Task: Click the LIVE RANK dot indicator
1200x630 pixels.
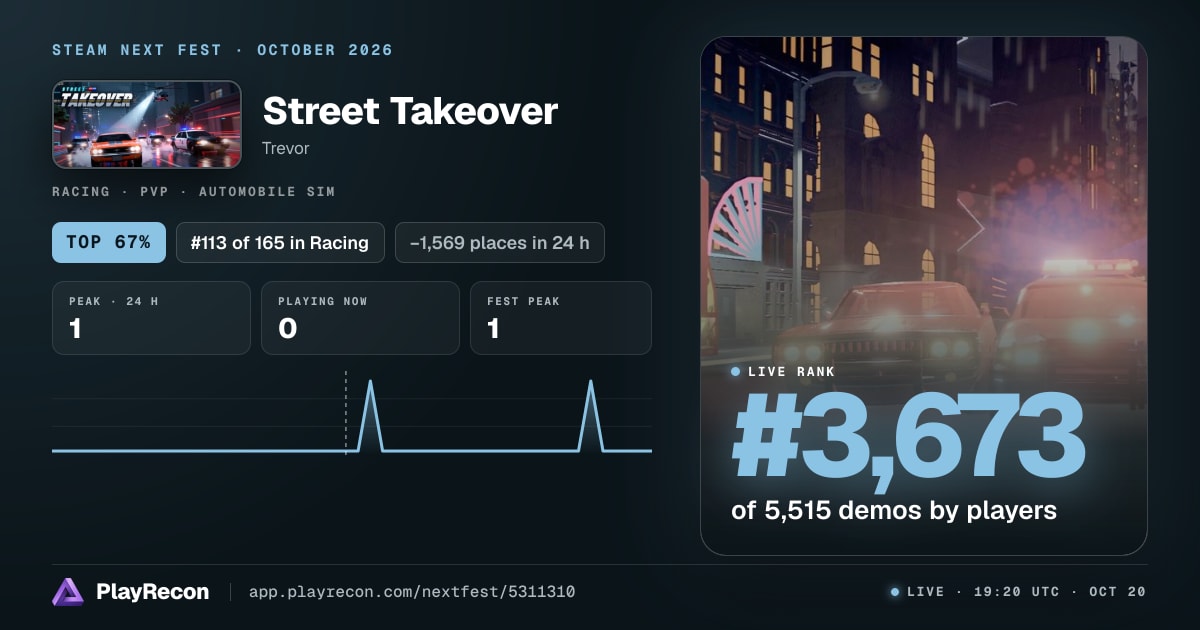Action: point(736,371)
